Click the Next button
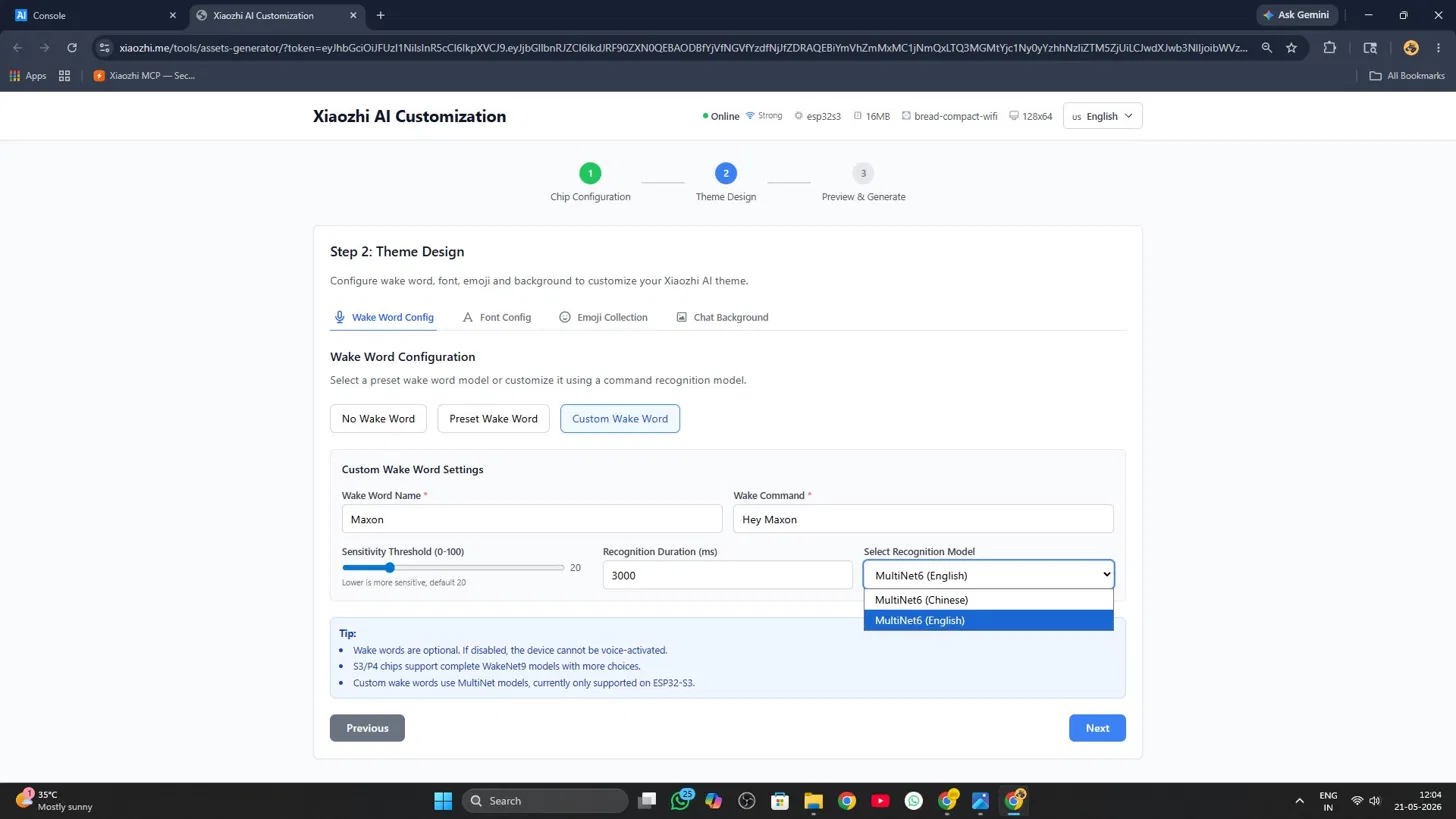The image size is (1456, 819). tap(1097, 728)
